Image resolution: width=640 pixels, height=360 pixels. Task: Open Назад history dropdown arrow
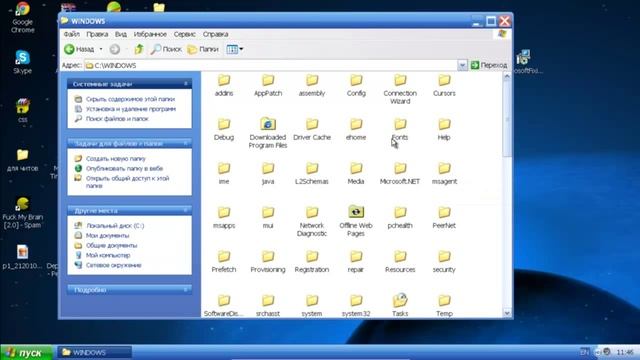pyautogui.click(x=101, y=49)
